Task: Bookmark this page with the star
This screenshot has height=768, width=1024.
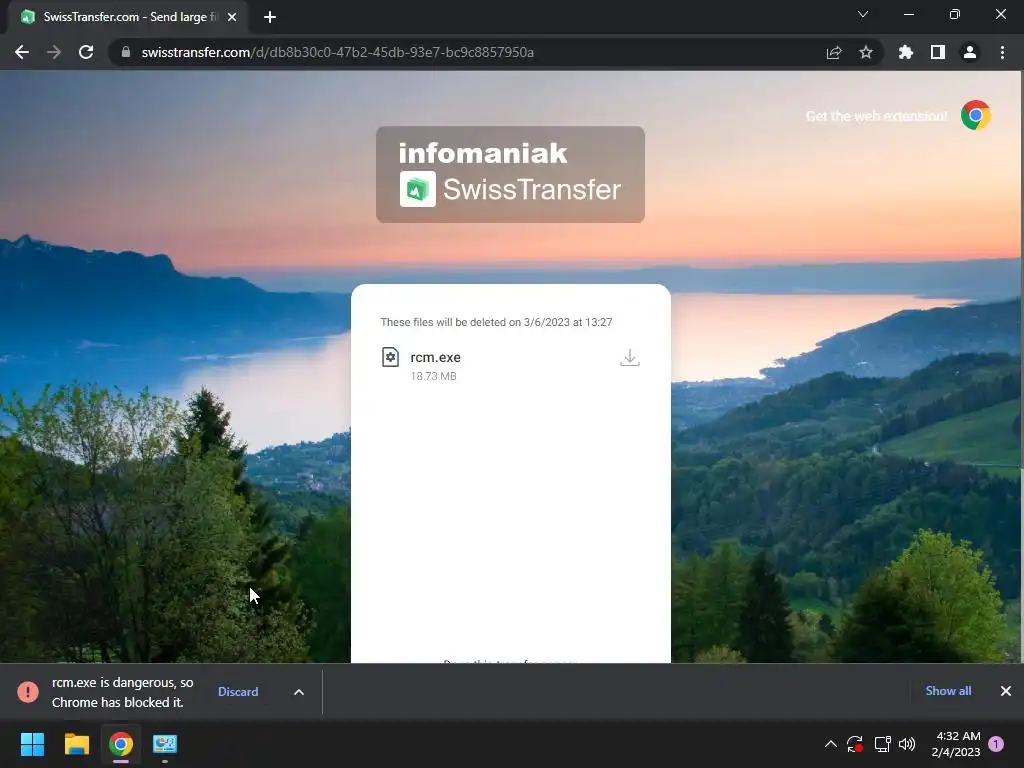Action: 866,52
